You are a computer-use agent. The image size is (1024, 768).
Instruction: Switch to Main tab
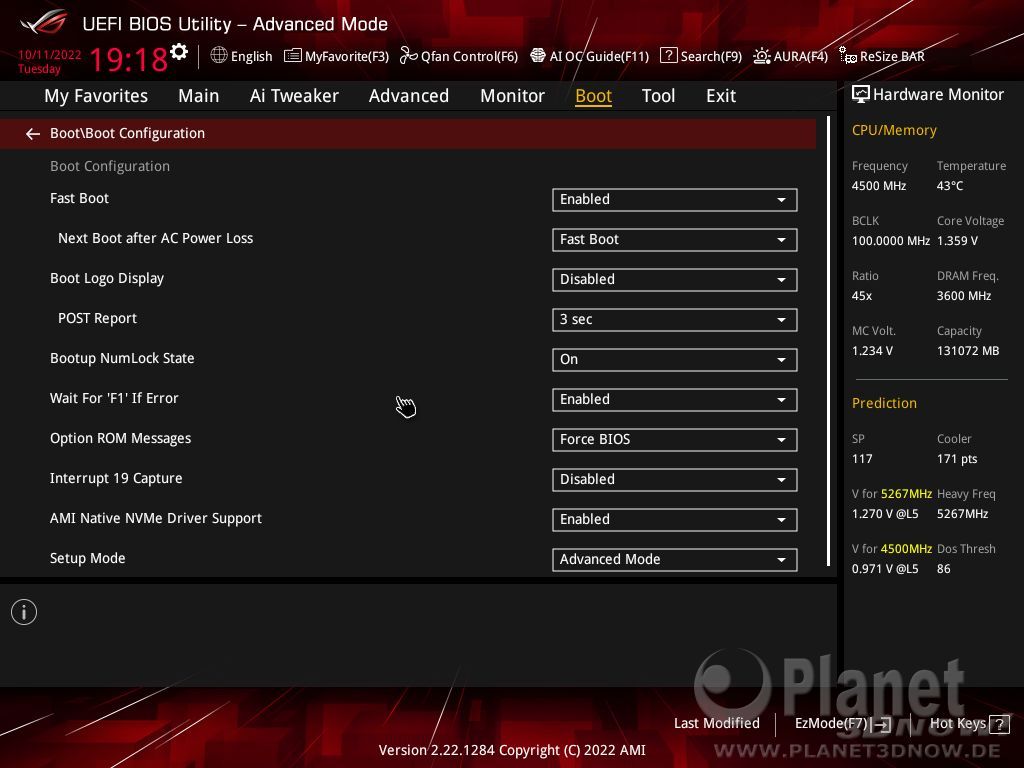pos(199,96)
